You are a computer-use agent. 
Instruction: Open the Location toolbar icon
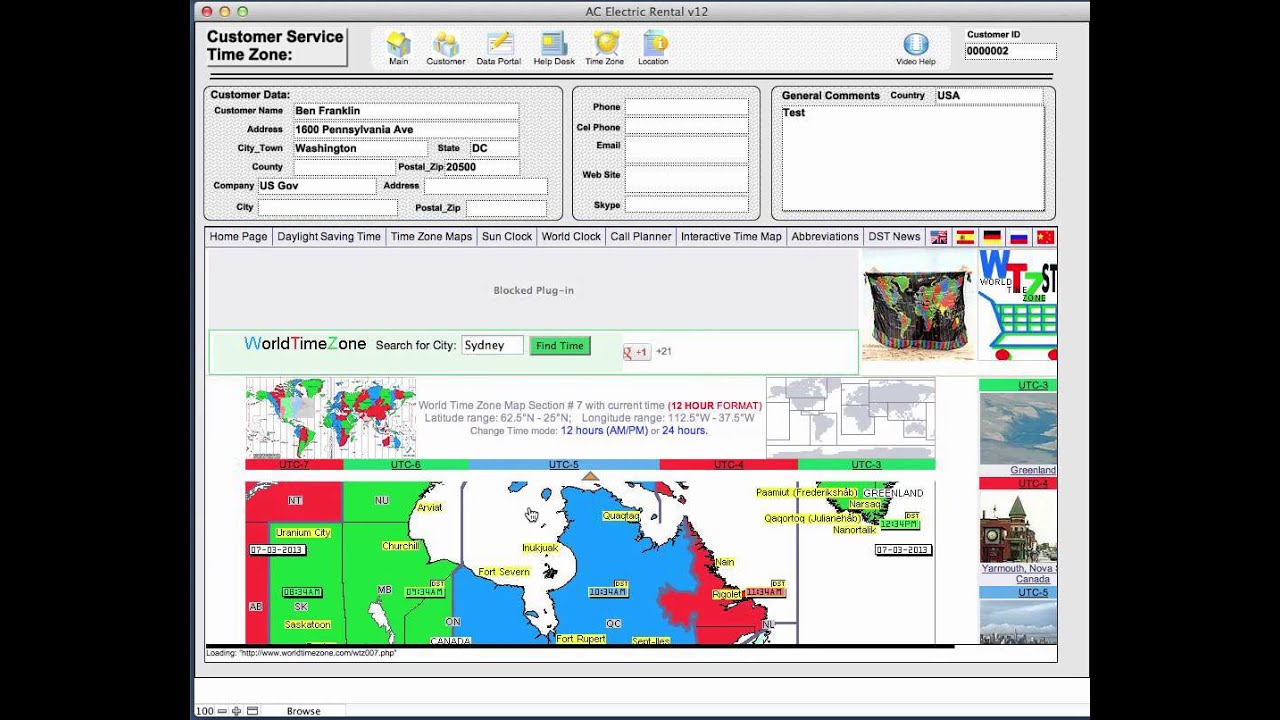(654, 48)
